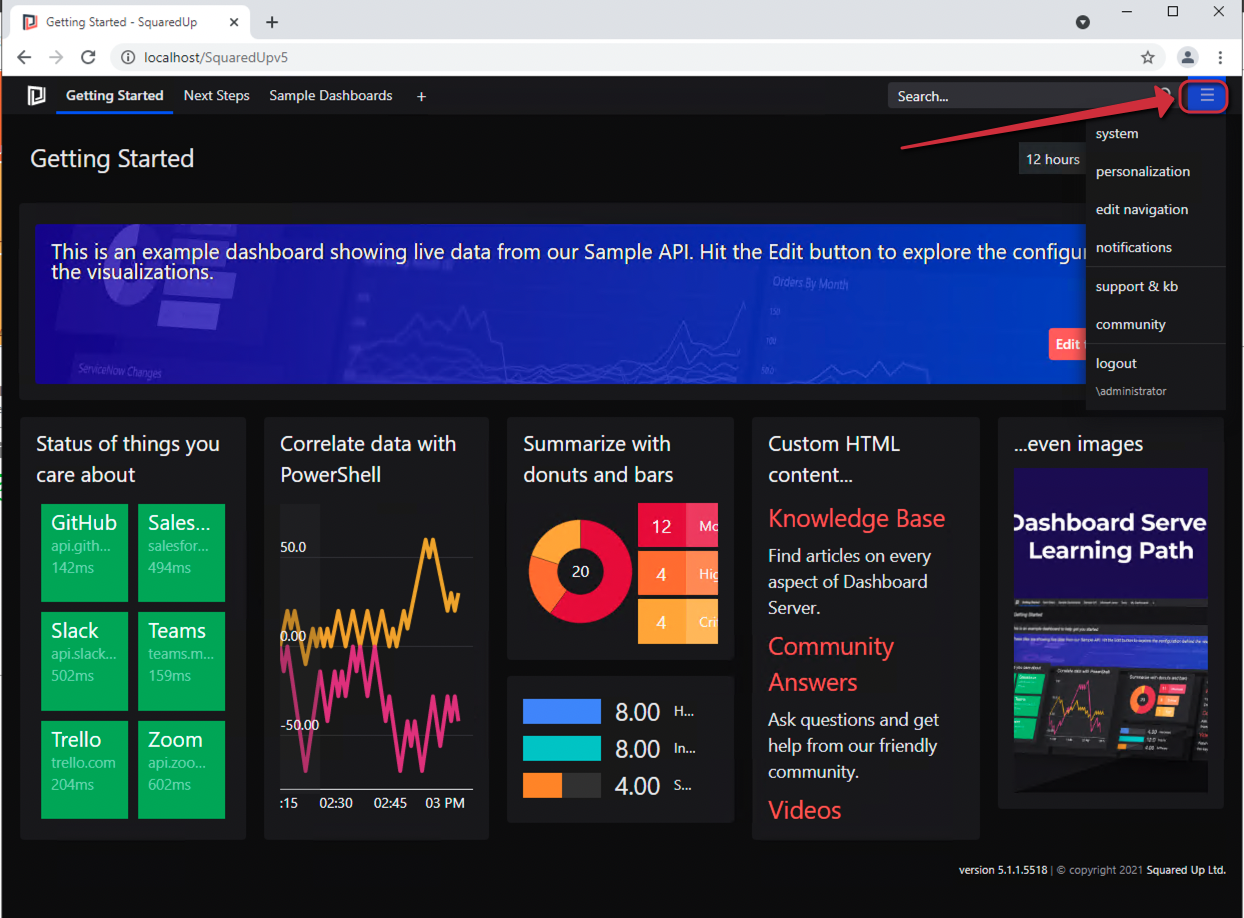Open the Teams status tile
Image resolution: width=1244 pixels, height=918 pixels.
click(x=181, y=661)
